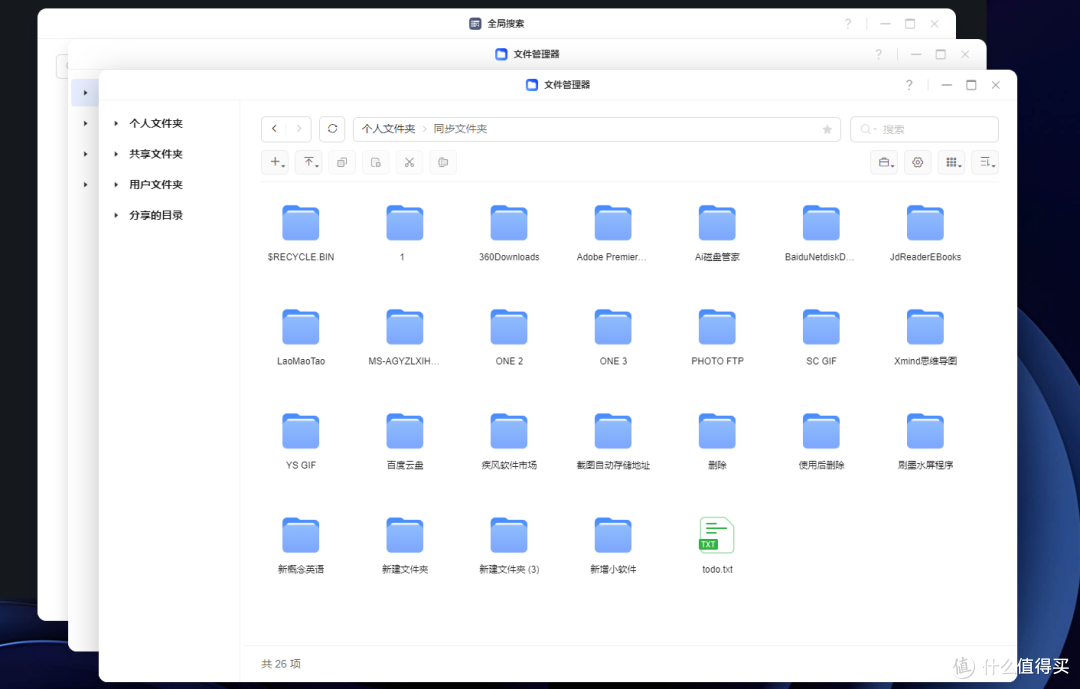
Task: Click the copy icon in toolbar
Action: (x=342, y=162)
